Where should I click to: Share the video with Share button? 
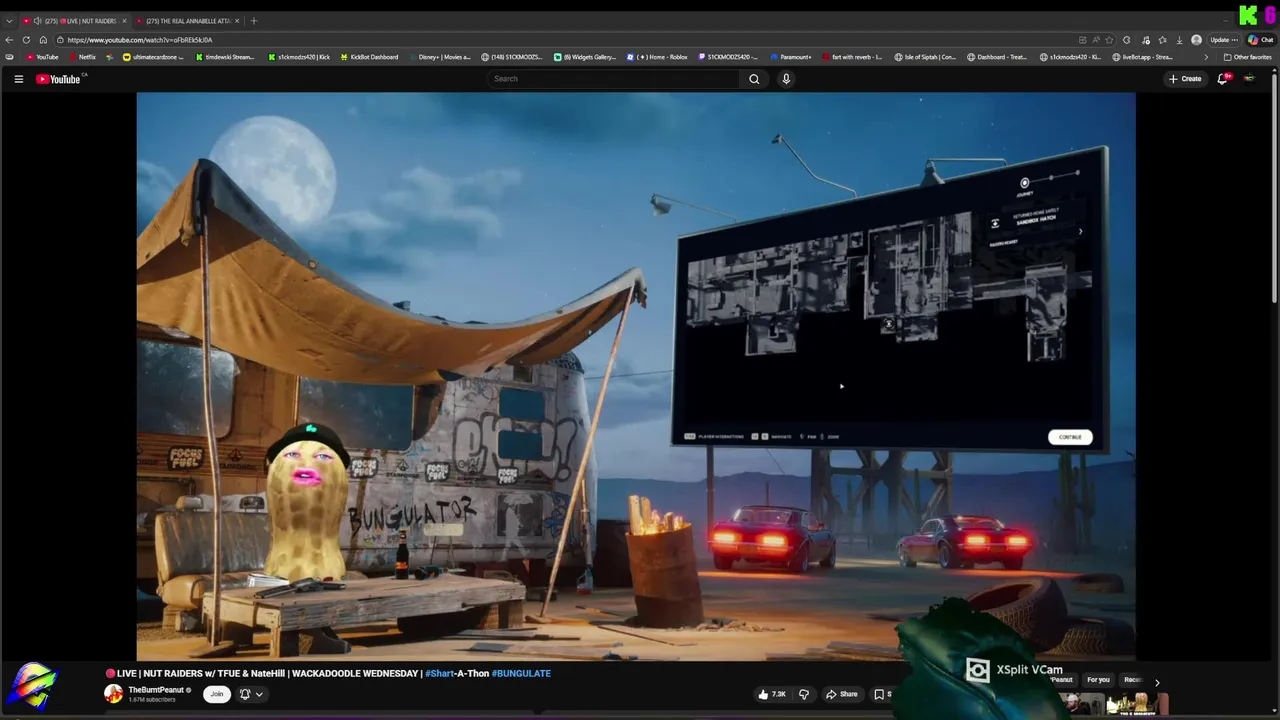tap(842, 694)
